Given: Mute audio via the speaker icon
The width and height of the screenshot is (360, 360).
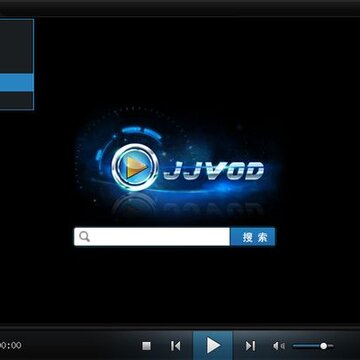Looking at the screenshot, I should click(x=279, y=346).
